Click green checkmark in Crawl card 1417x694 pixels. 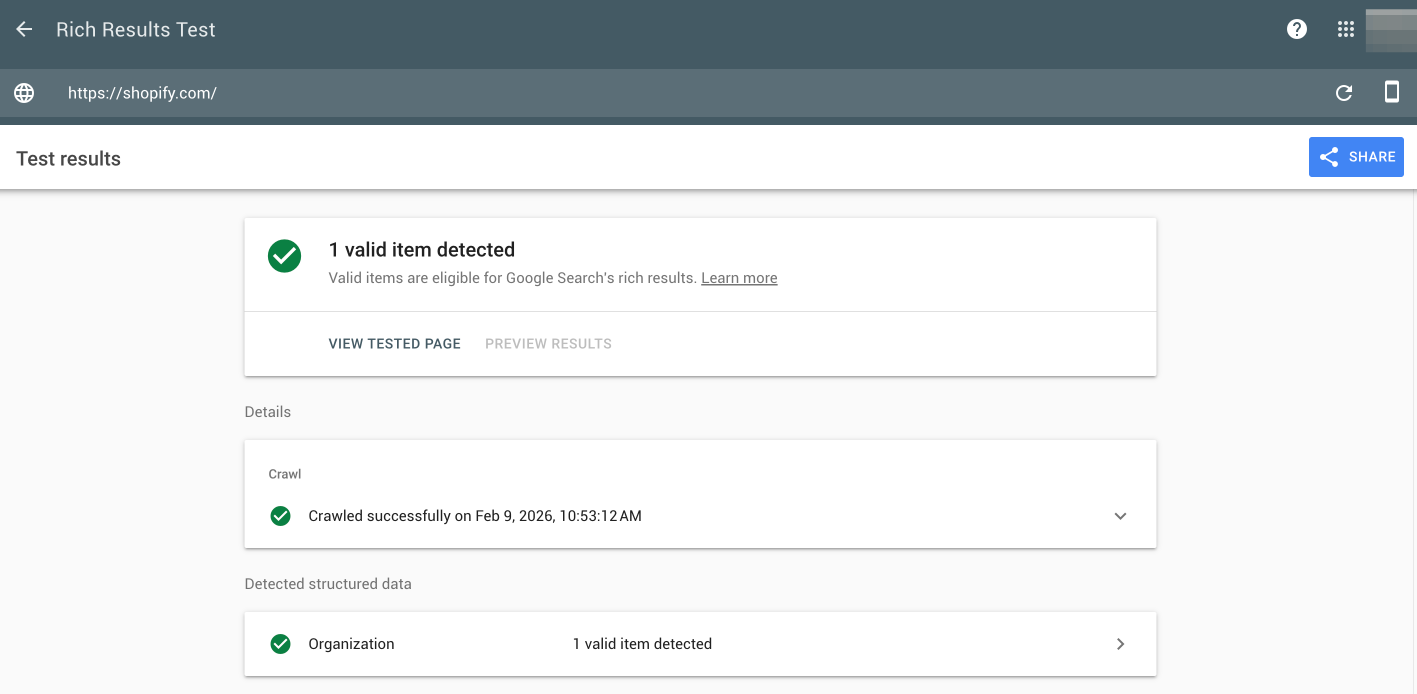(x=281, y=516)
